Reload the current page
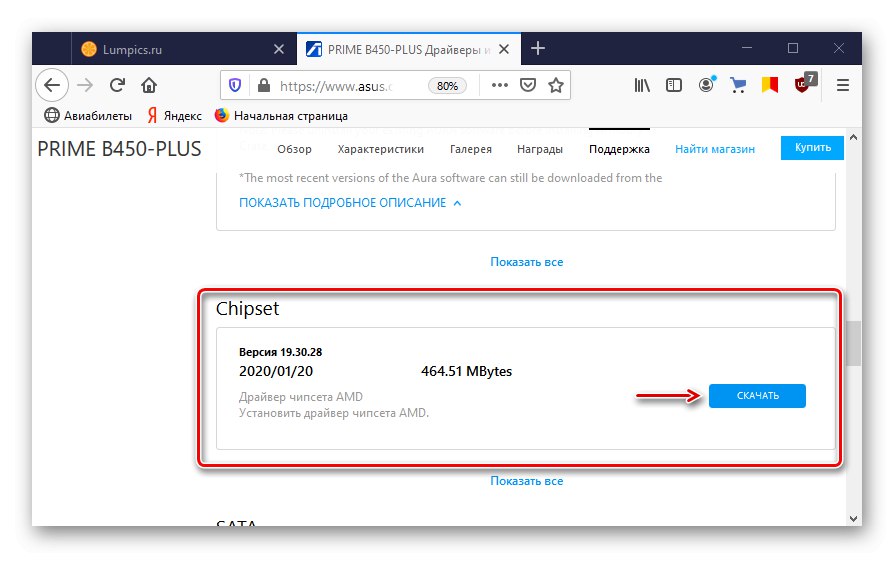Screen dimensions: 894x569 [x=117, y=86]
